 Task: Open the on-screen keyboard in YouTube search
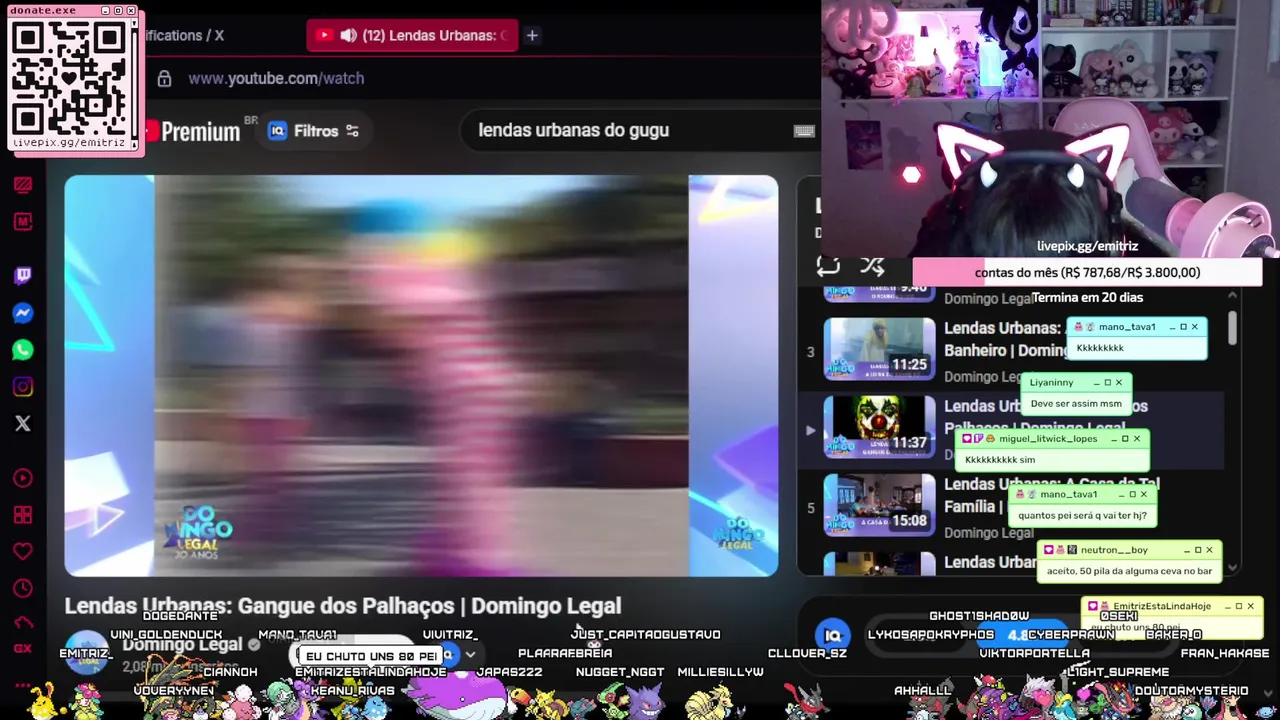[x=804, y=131]
